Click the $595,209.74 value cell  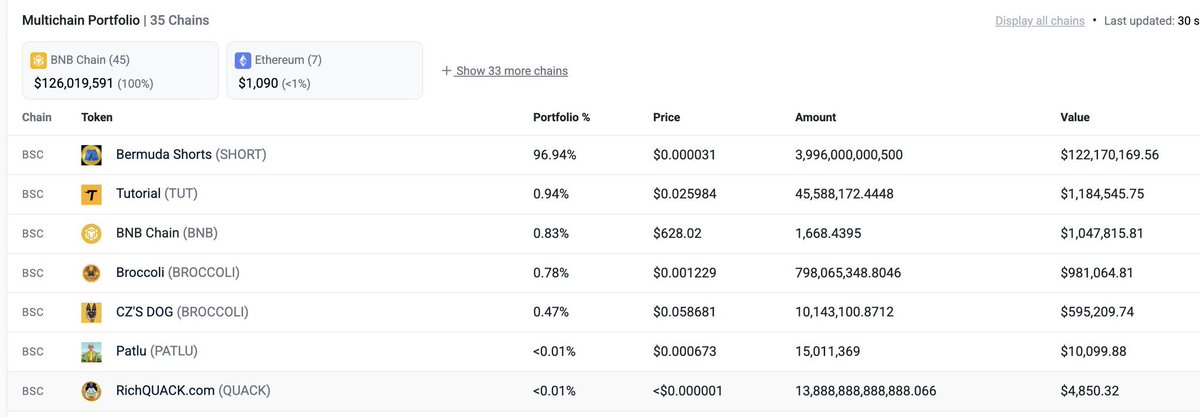point(1097,312)
